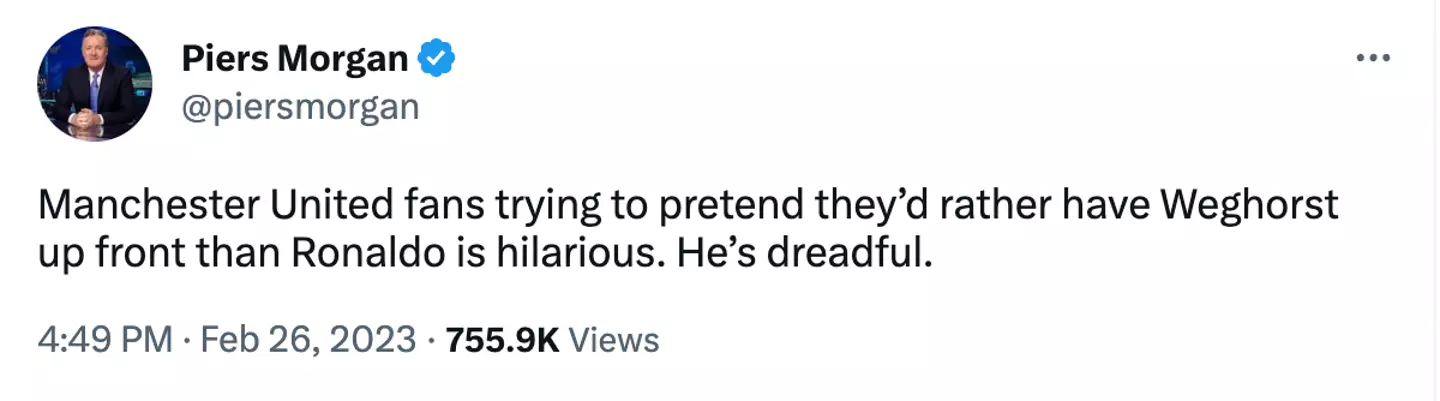This screenshot has height=401, width=1440.
Task: Click the Feb 26, 2023 date
Action: (308, 340)
